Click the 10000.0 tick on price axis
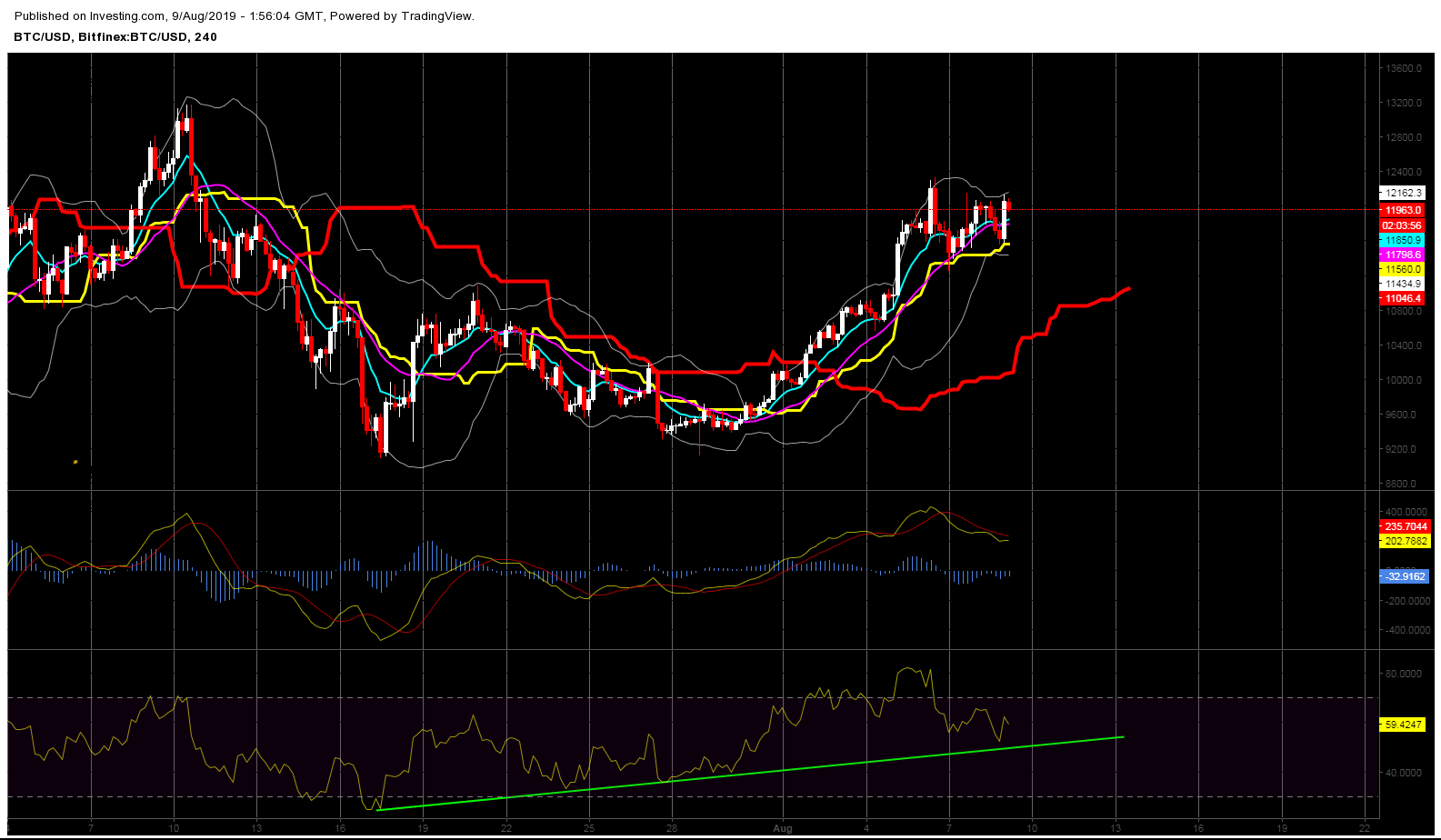 pyautogui.click(x=1405, y=380)
